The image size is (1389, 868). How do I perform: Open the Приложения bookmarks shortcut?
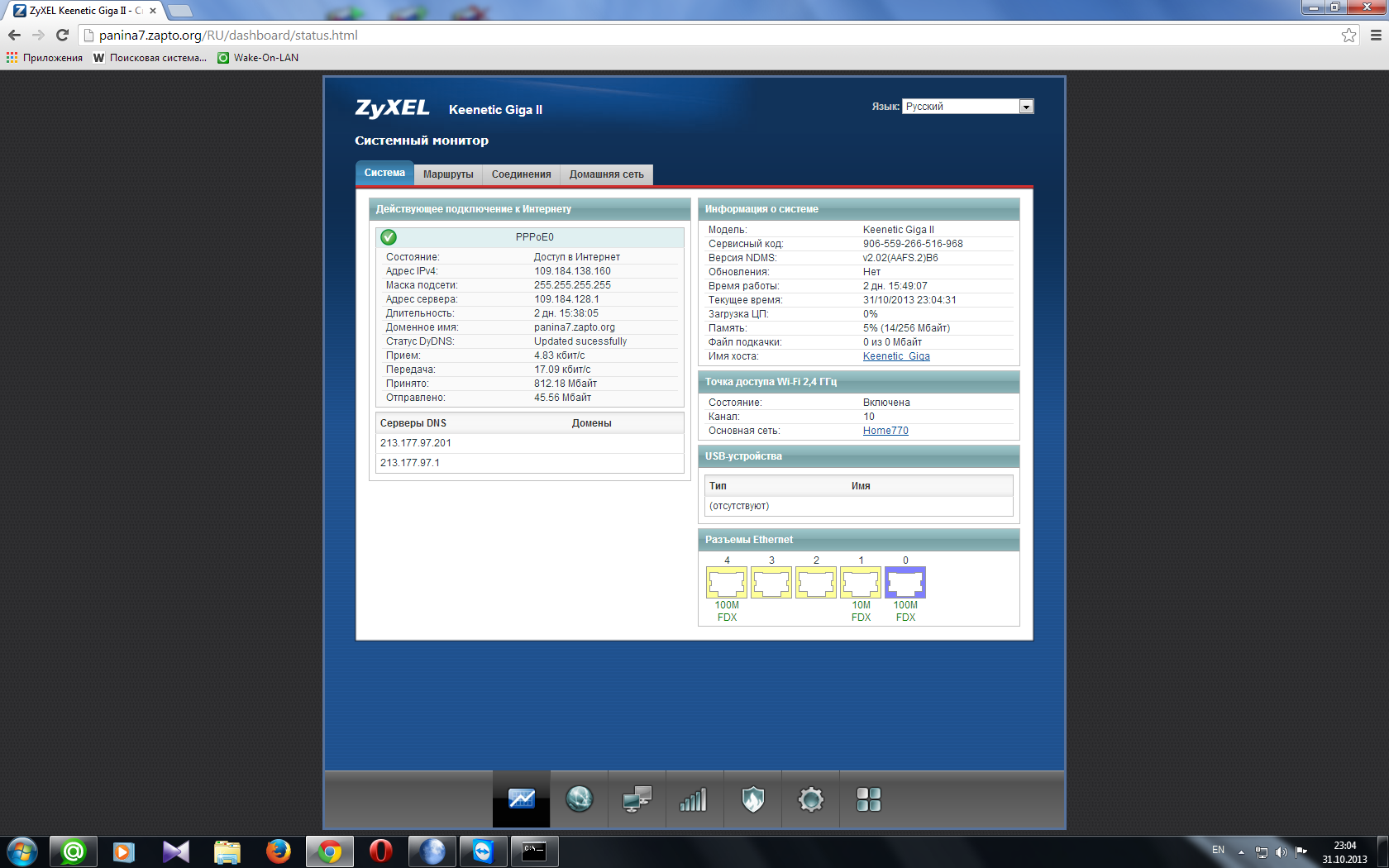point(45,58)
